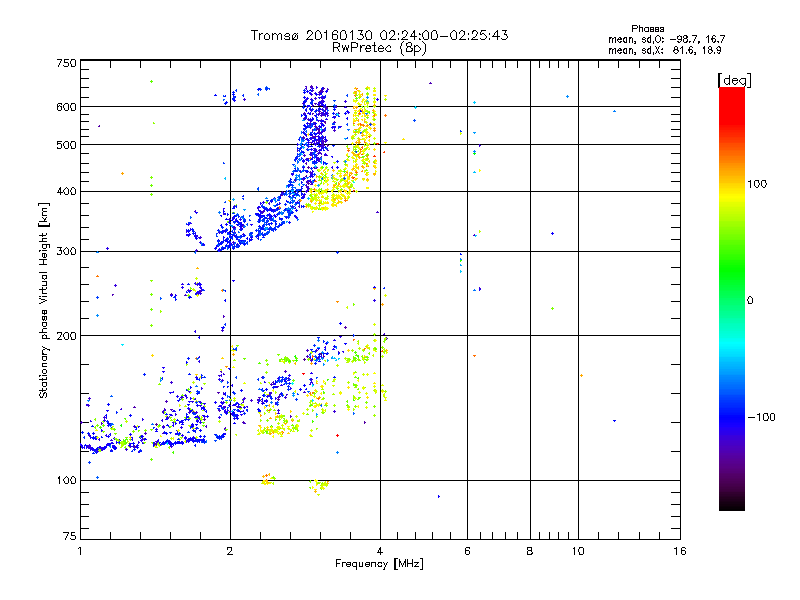Viewport: 800px width, 600px height.
Task: Click the y-axis tick label '600'
Action: 66,107
